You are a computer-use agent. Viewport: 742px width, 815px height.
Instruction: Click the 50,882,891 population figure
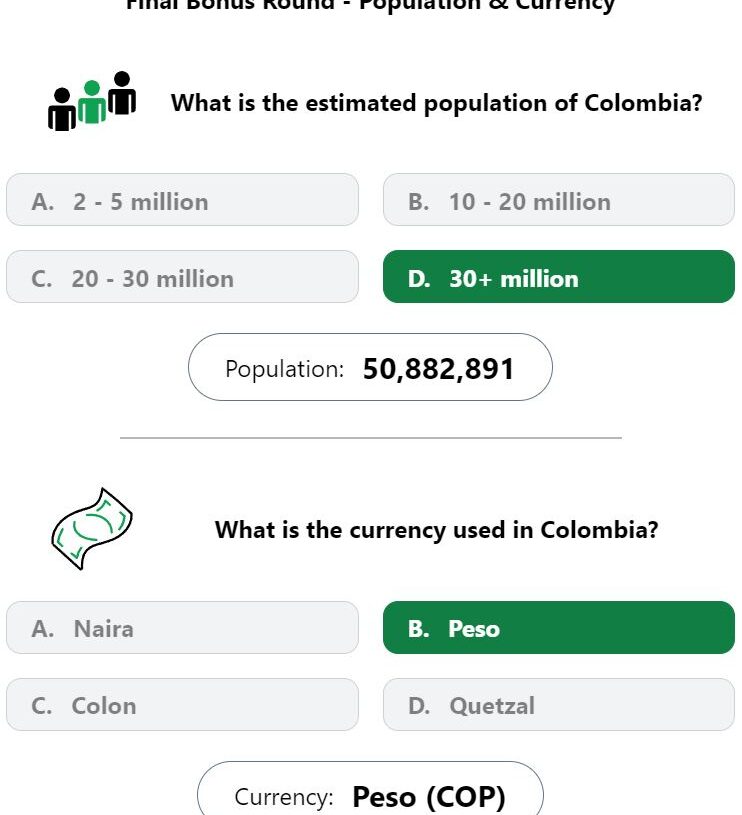coord(438,369)
